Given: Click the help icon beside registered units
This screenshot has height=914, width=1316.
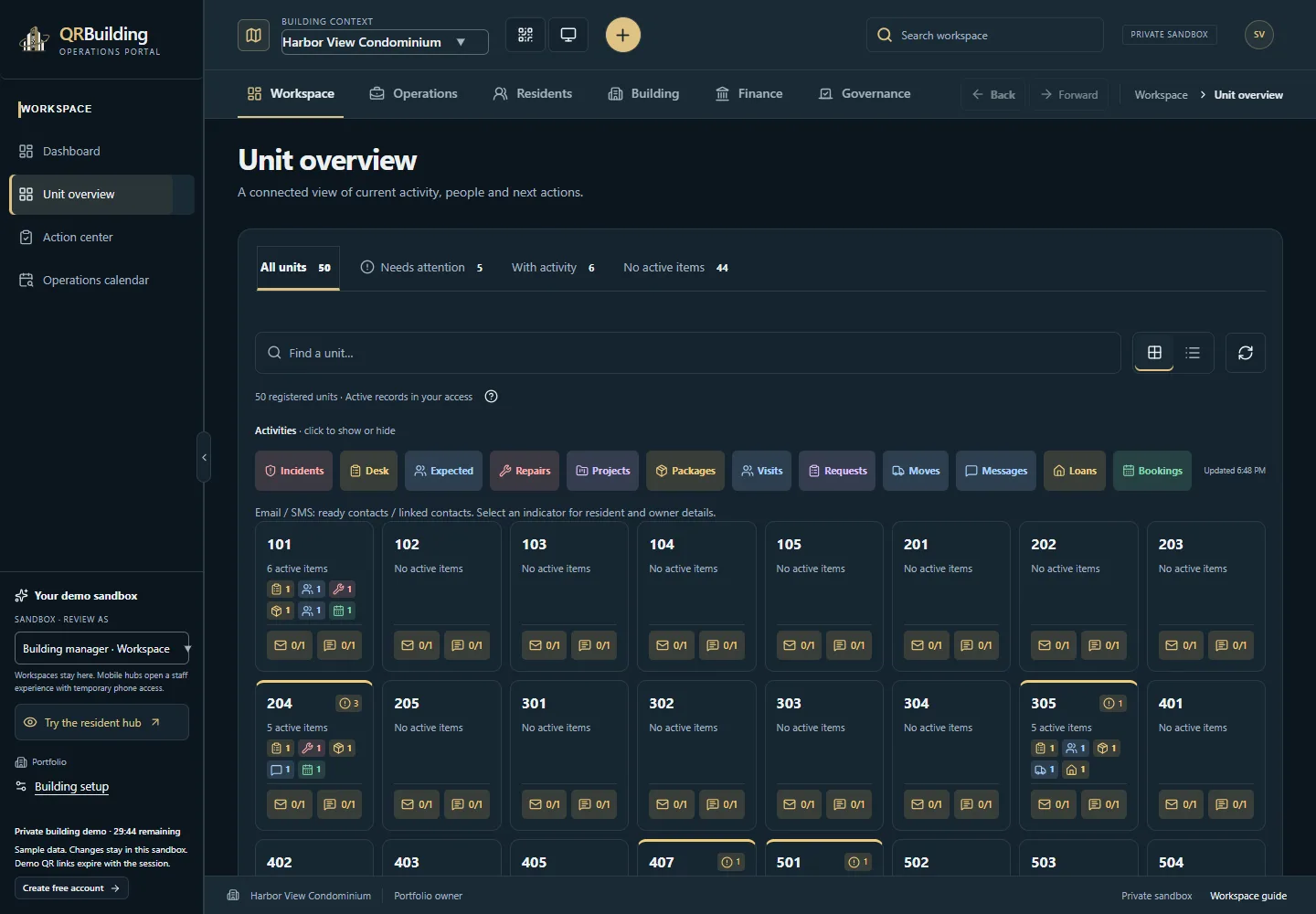Looking at the screenshot, I should (491, 397).
